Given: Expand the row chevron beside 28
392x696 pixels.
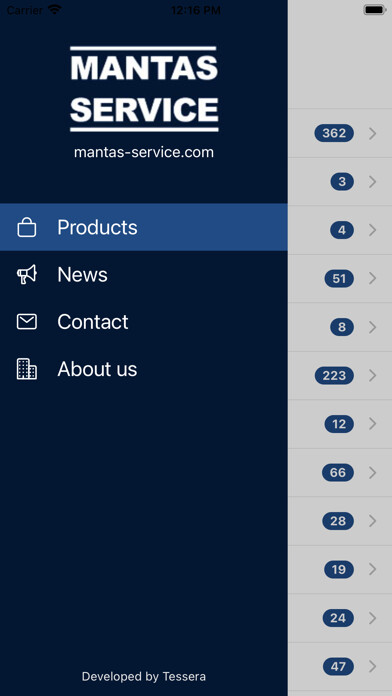Looking at the screenshot, I should pos(372,521).
